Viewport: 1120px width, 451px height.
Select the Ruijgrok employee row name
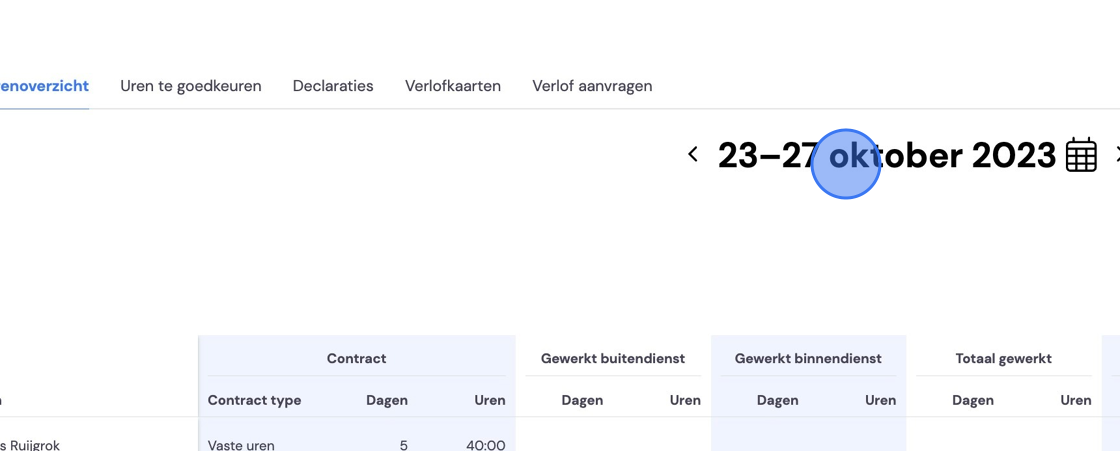(x=30, y=445)
